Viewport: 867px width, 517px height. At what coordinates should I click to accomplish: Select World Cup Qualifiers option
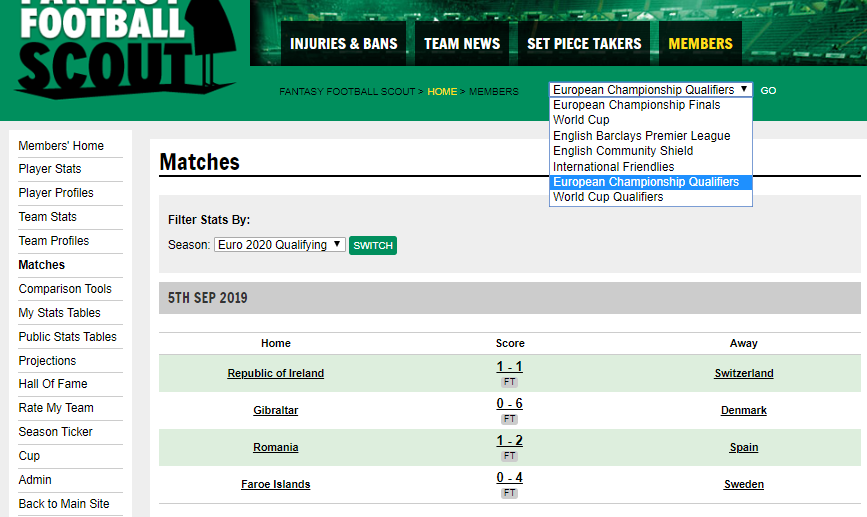click(x=650, y=197)
